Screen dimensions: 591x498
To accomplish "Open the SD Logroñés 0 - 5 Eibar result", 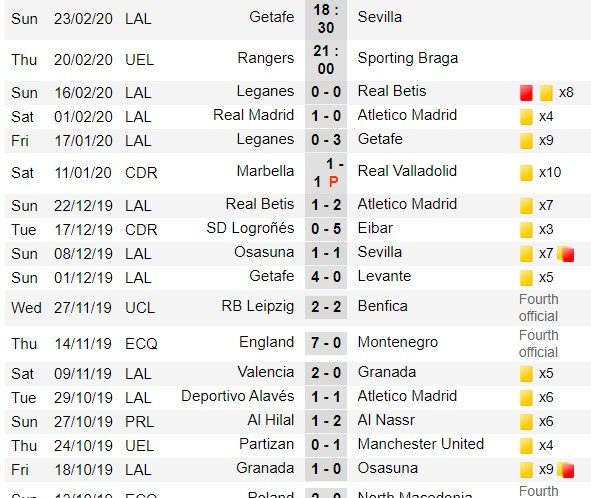I will [x=326, y=229].
